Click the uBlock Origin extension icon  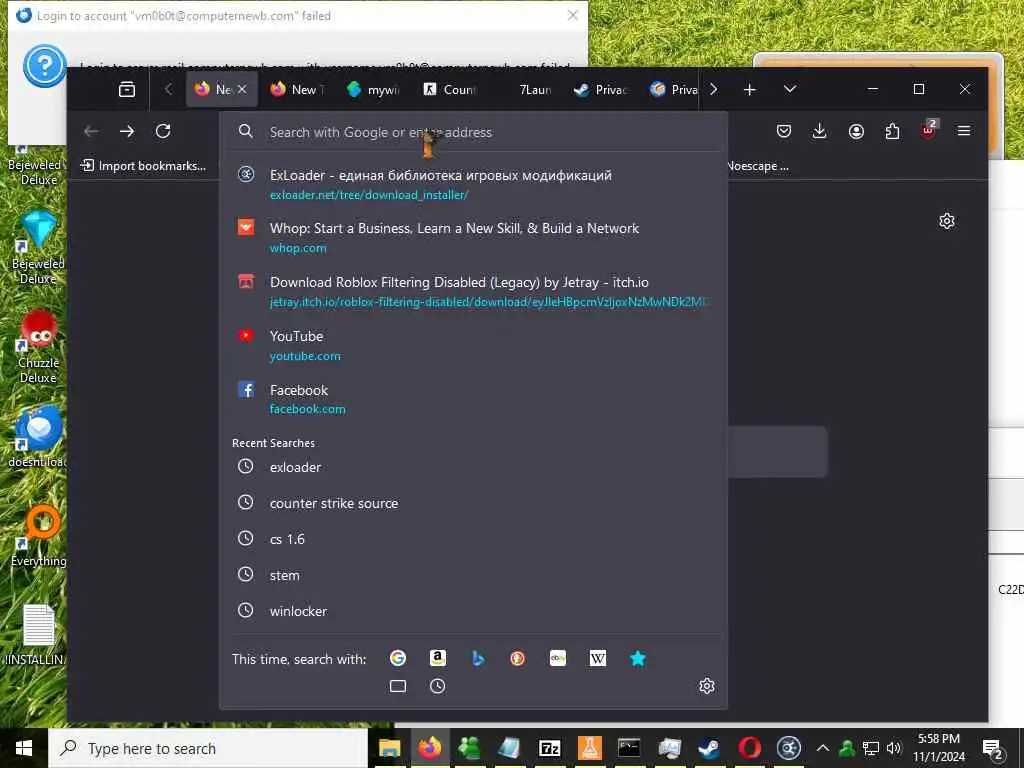pos(929,130)
